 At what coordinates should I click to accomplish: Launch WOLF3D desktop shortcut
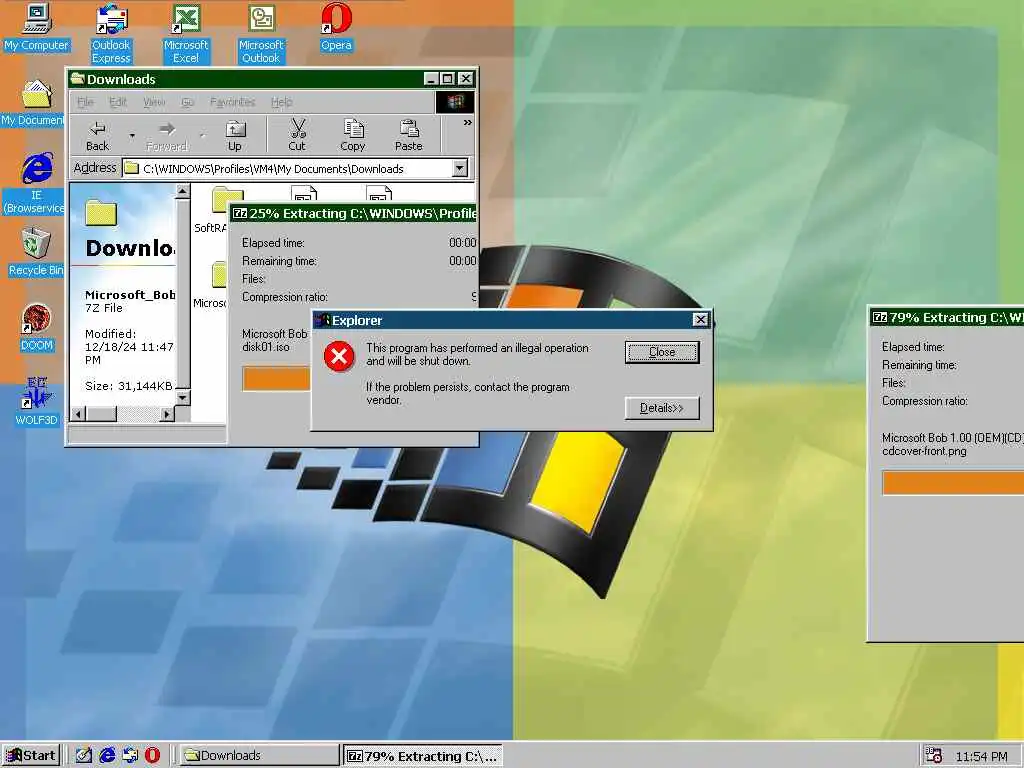(x=37, y=401)
